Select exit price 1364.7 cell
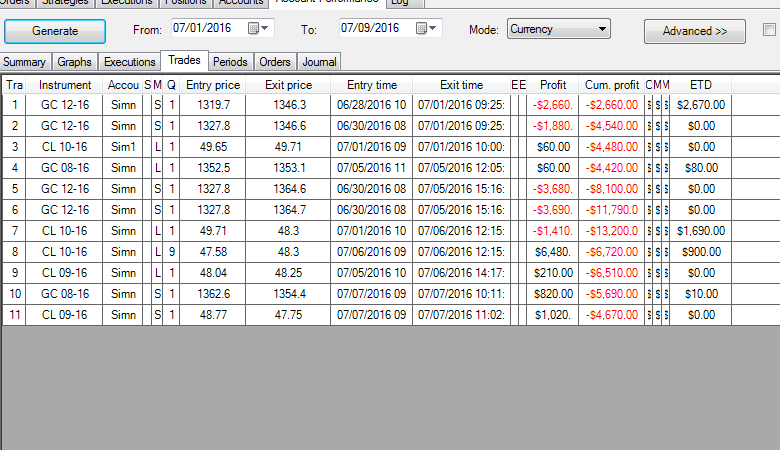Viewport: 780px width, 450px height. pos(289,210)
